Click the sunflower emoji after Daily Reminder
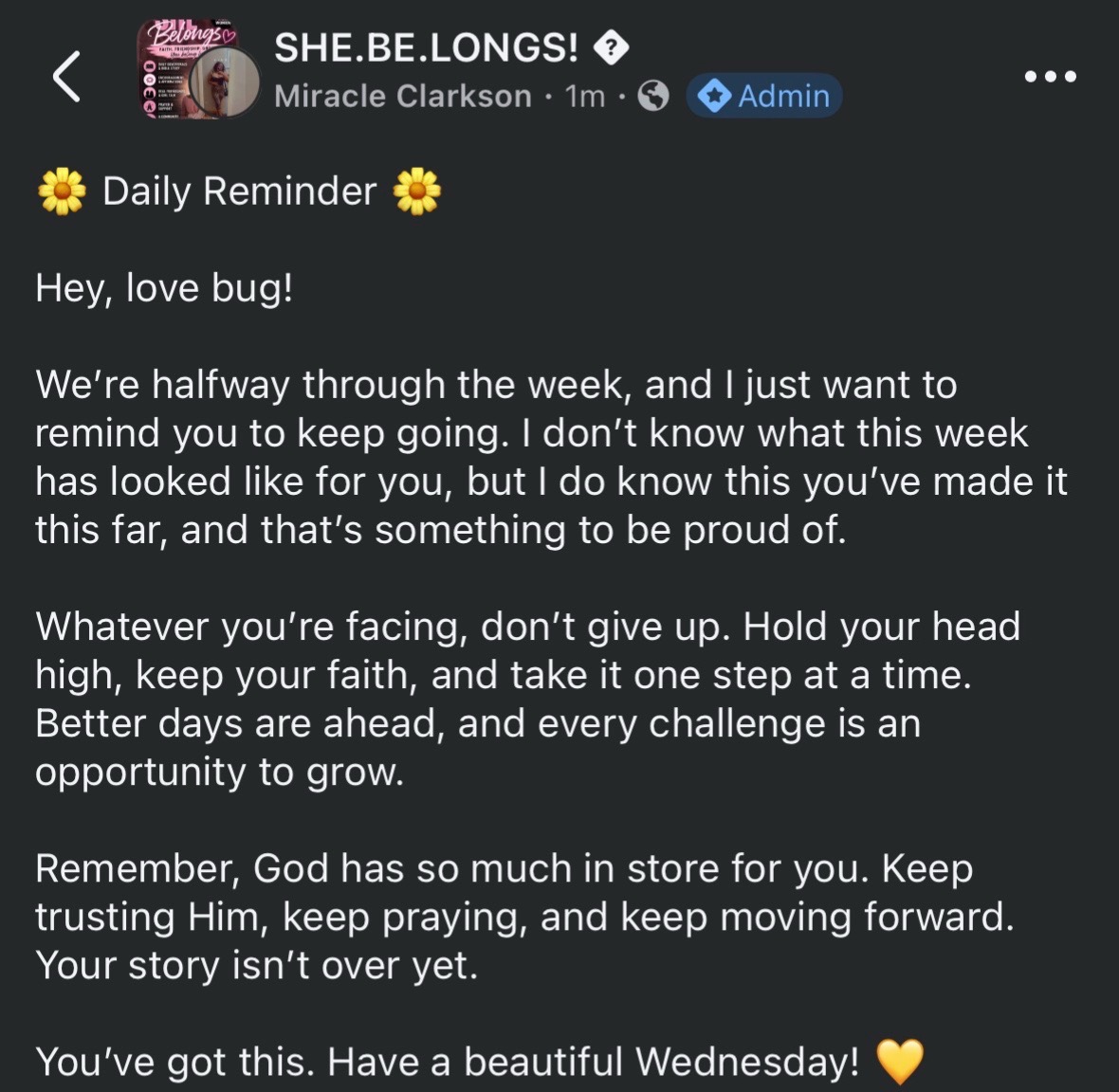This screenshot has height=1092, width=1119. pos(417,191)
